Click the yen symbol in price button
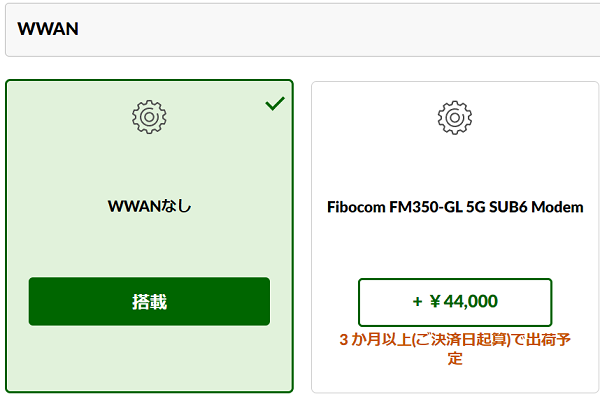Screen dimensions: 600x401 435,302
